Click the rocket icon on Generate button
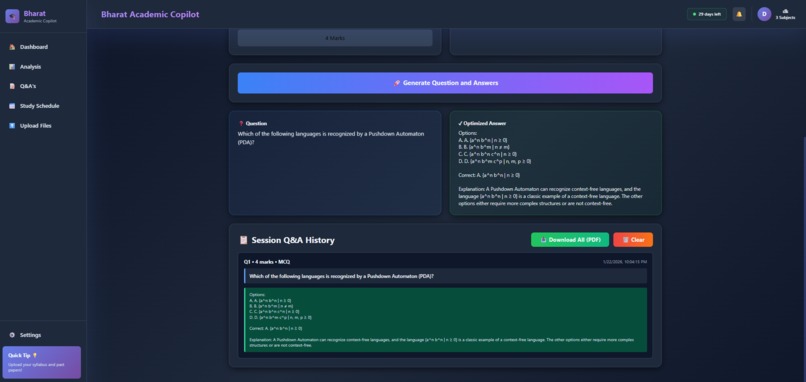Viewport: 806px width, 382px height. pyautogui.click(x=396, y=83)
